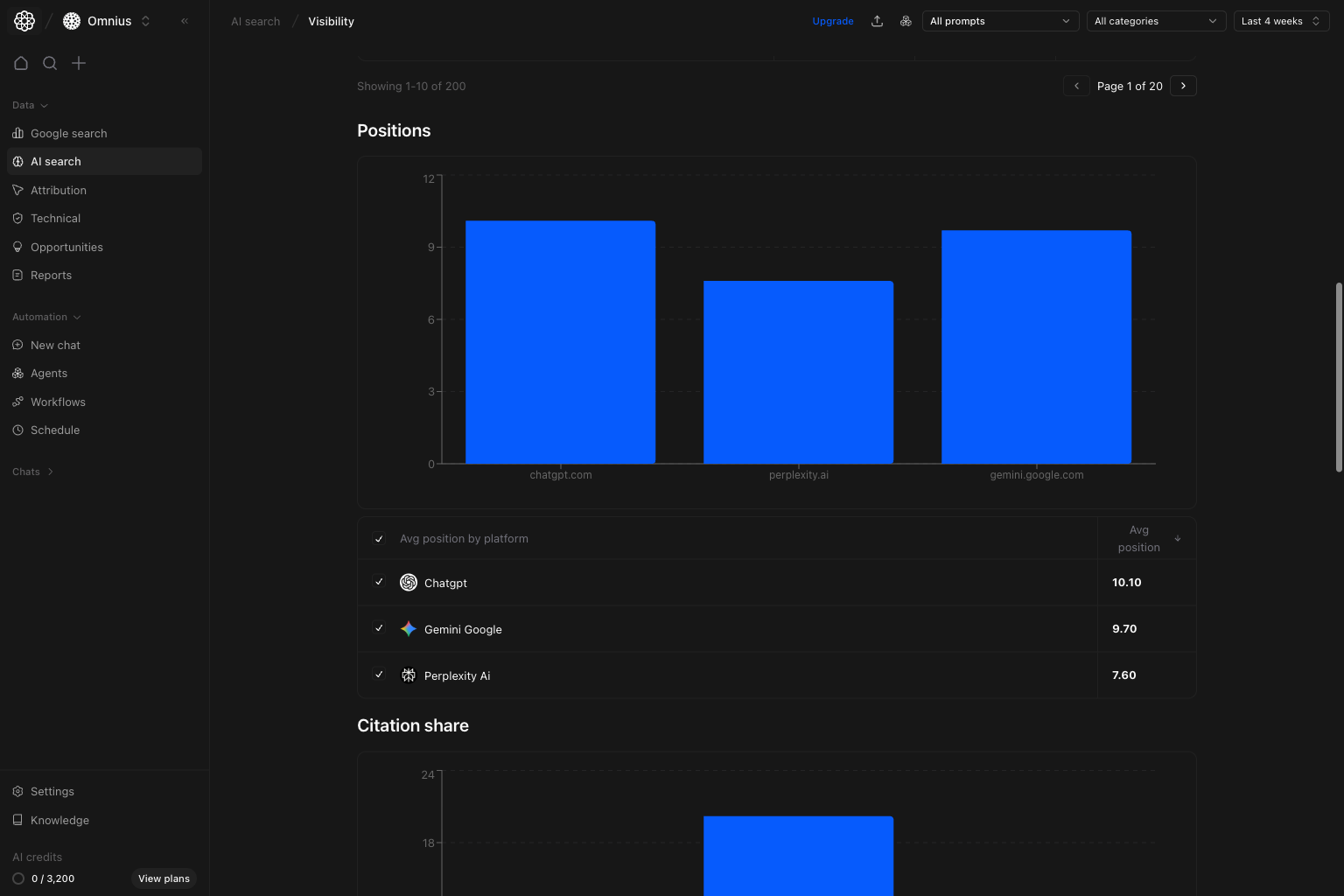Screen dimensions: 1344x896
Task: Open Reports from the sidebar
Action: coord(51,275)
